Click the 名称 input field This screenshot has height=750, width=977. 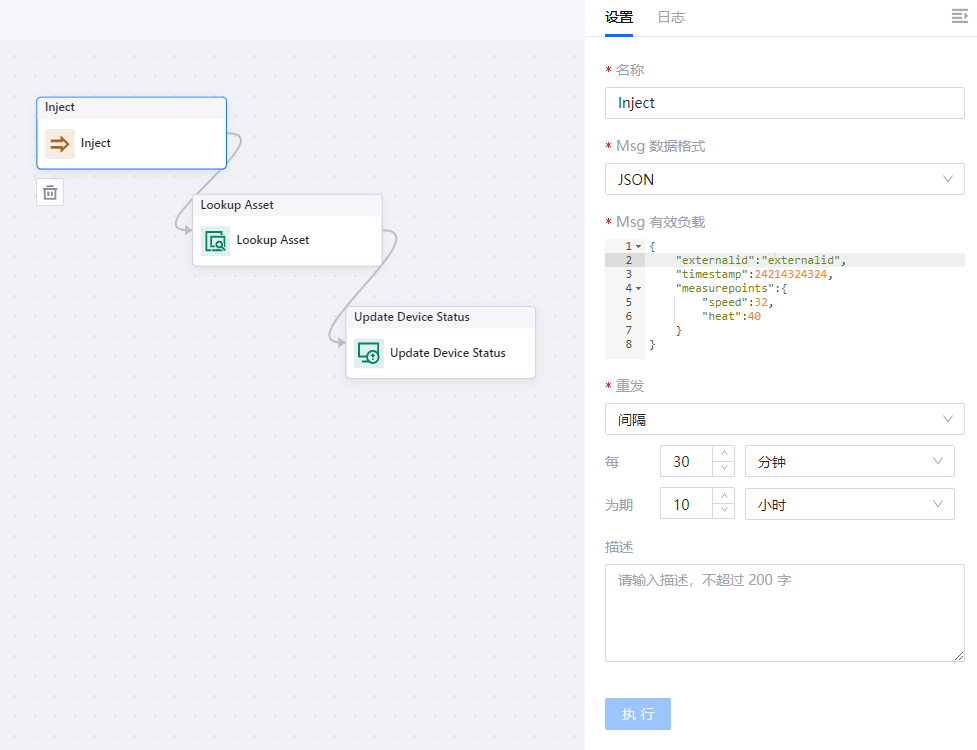784,103
